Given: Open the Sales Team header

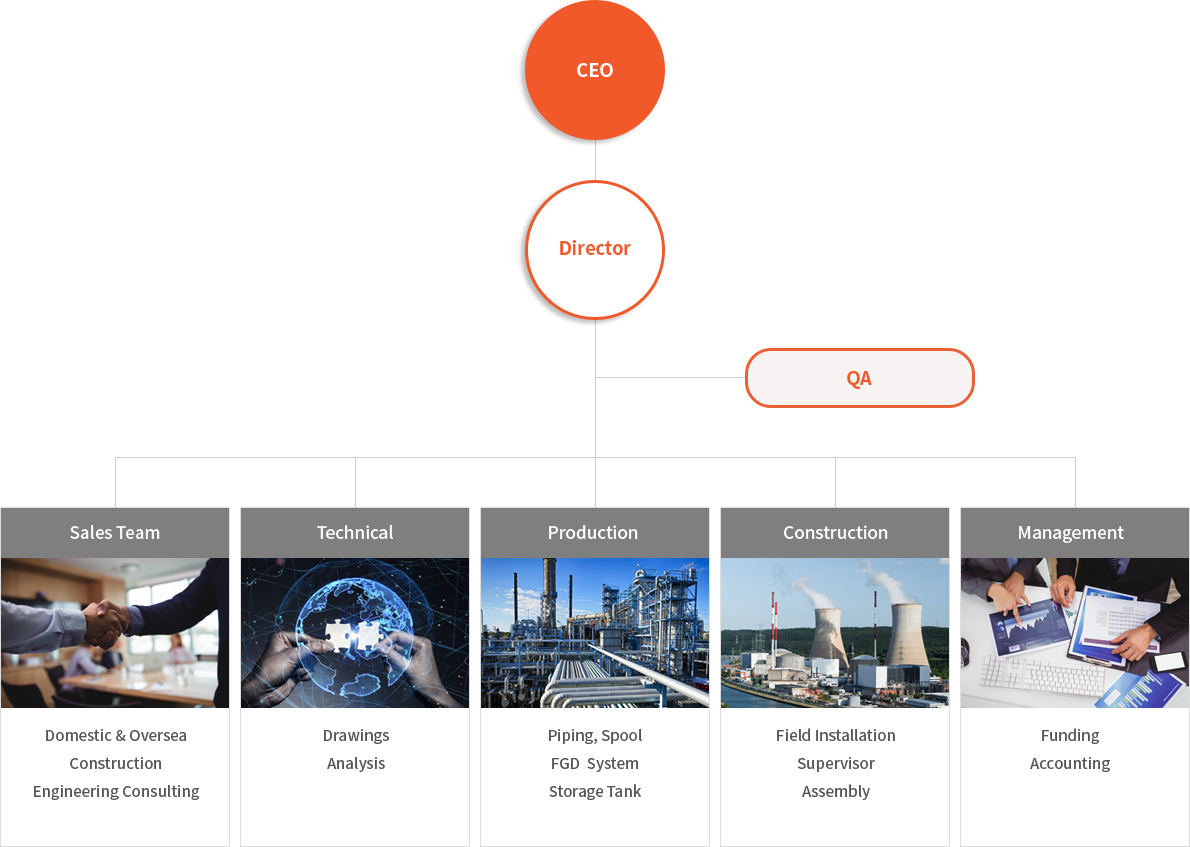Looking at the screenshot, I should [115, 533].
